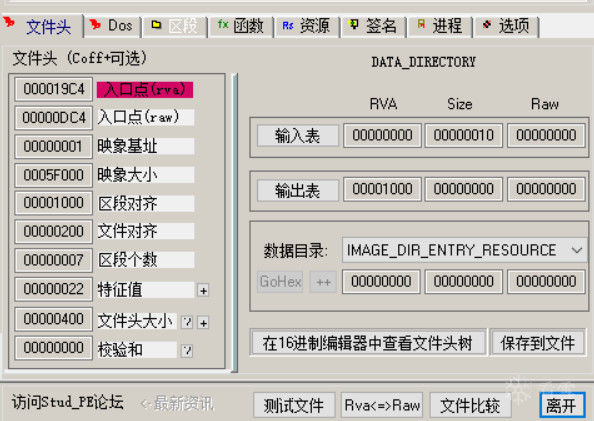594x421 pixels.
Task: Click the 离开 exit button
Action: 562,405
